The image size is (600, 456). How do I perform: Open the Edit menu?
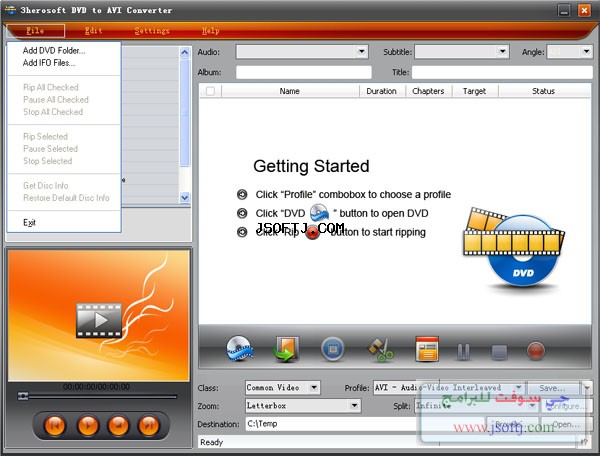click(x=93, y=31)
